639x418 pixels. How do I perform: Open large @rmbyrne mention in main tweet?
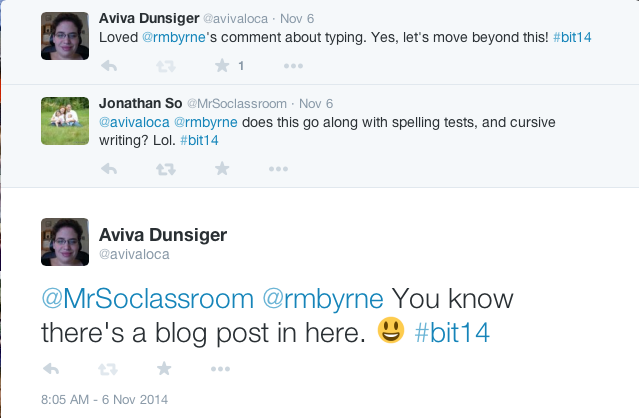coord(323,299)
